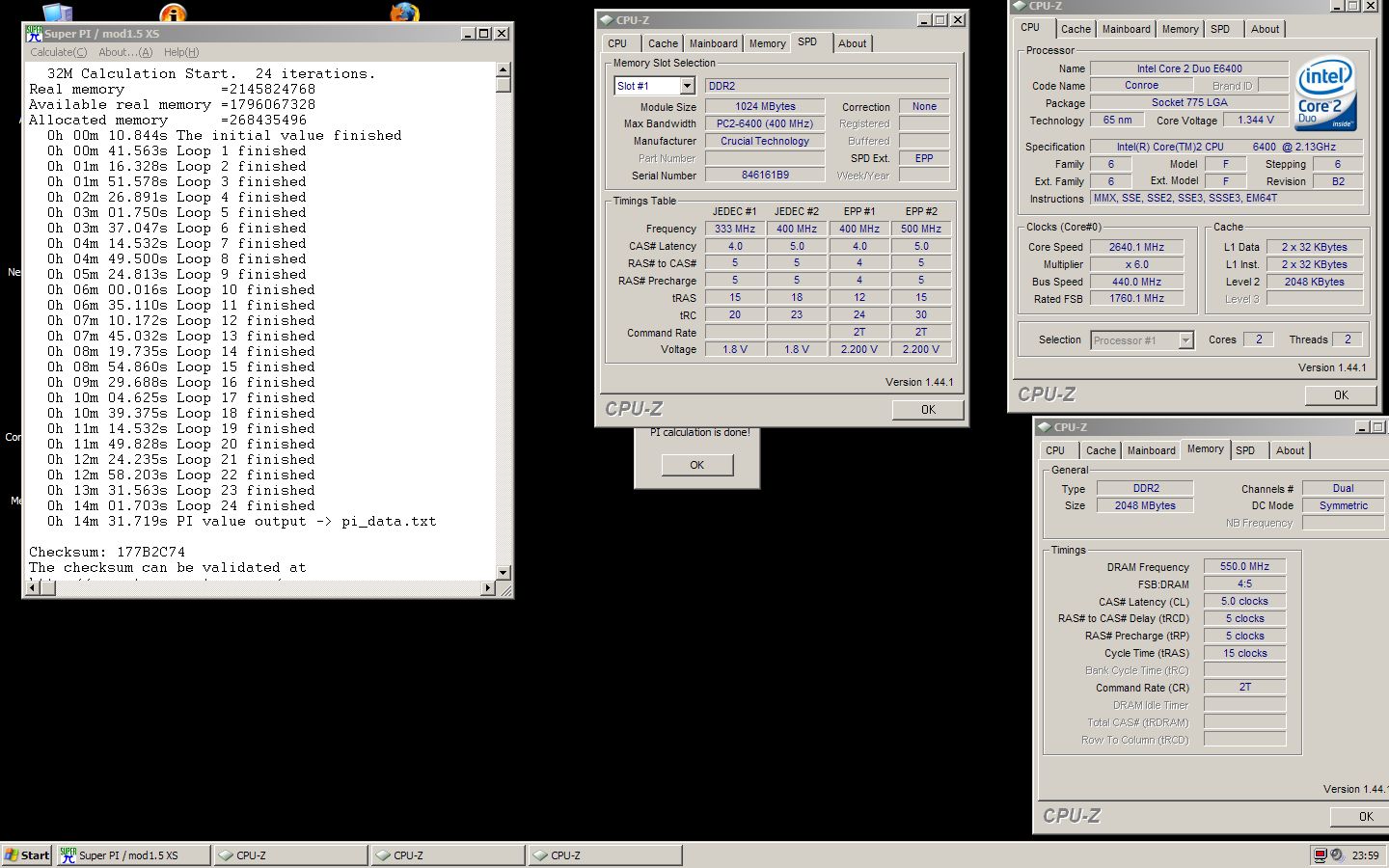Click the Level 2 cache value 2048 KBytes

(1314, 282)
